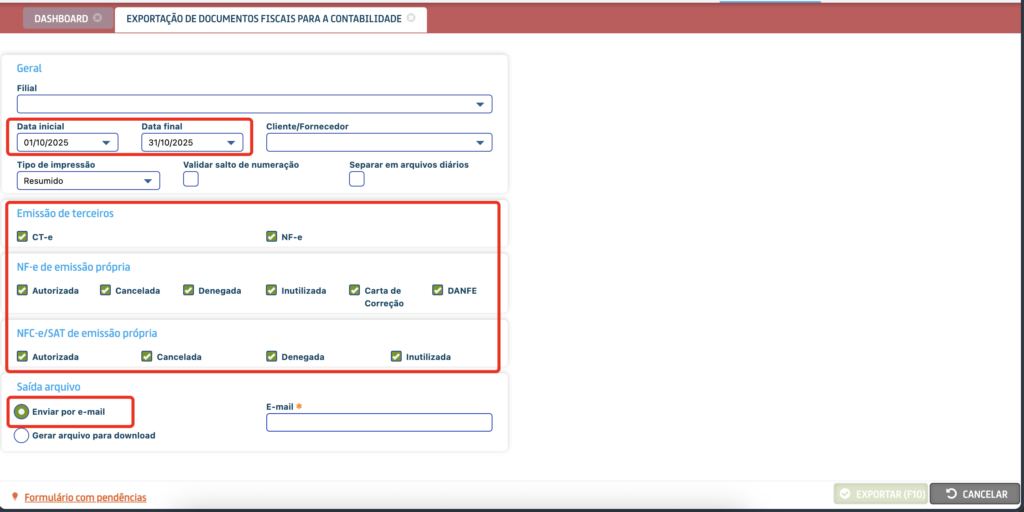Screen dimensions: 1024x512
Task: Toggle the Carta de Correção checkbox
Action: click(355, 290)
